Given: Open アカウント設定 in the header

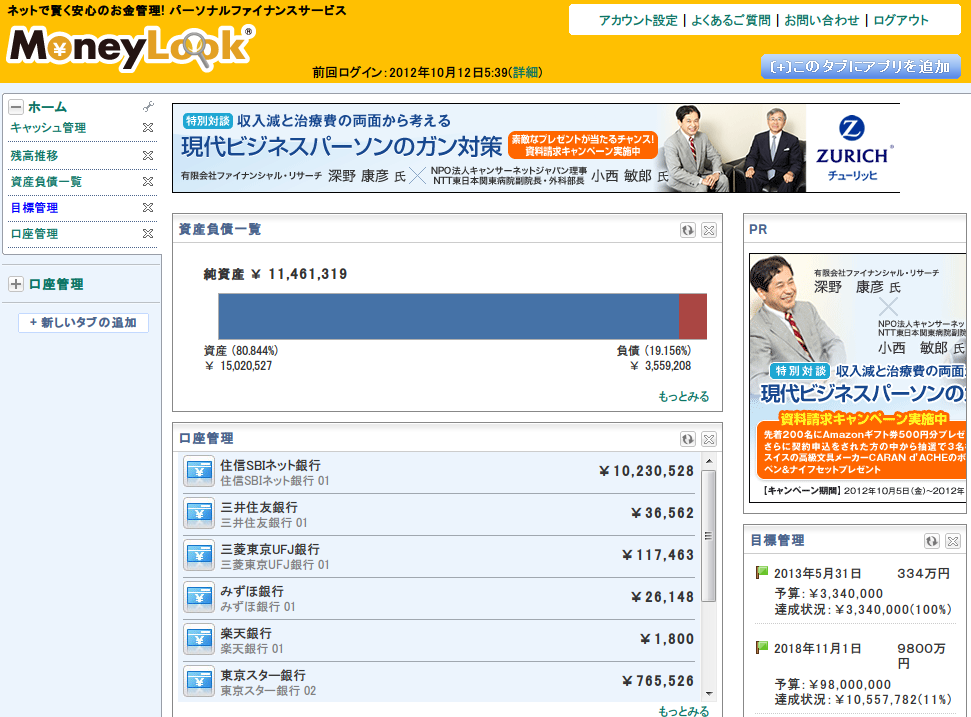Looking at the screenshot, I should click(638, 20).
